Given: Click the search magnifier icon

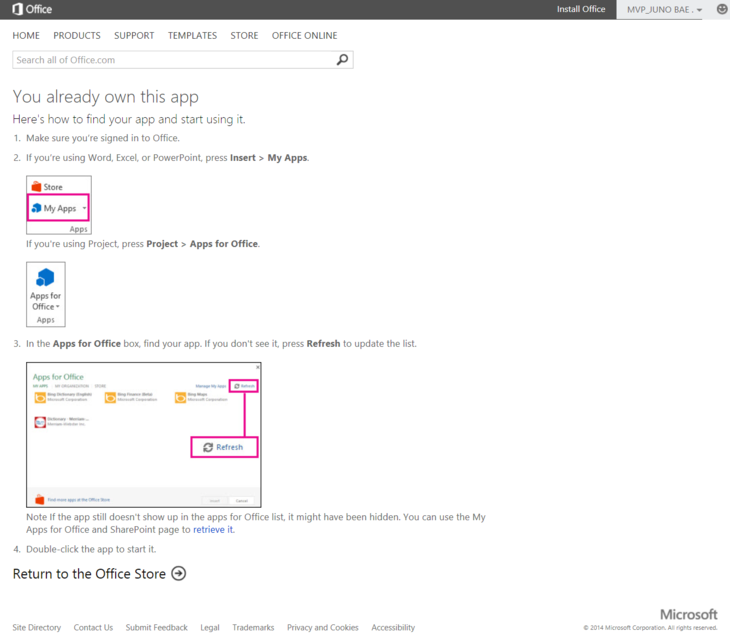Looking at the screenshot, I should [x=342, y=60].
